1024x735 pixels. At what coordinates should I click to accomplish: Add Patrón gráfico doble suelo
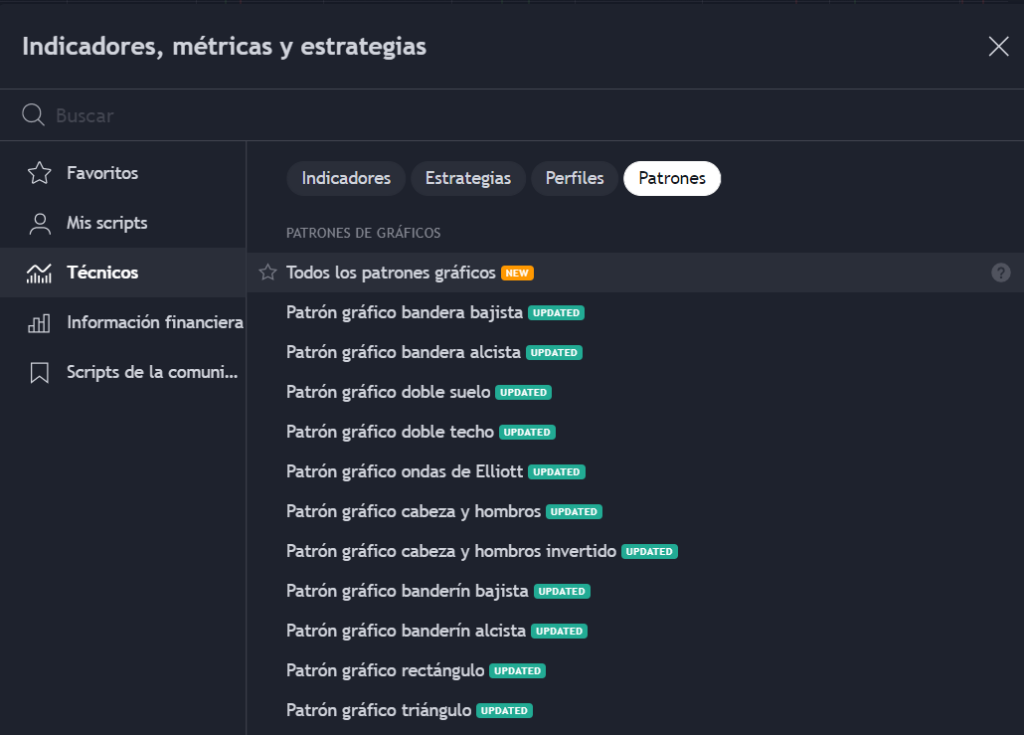pos(388,392)
